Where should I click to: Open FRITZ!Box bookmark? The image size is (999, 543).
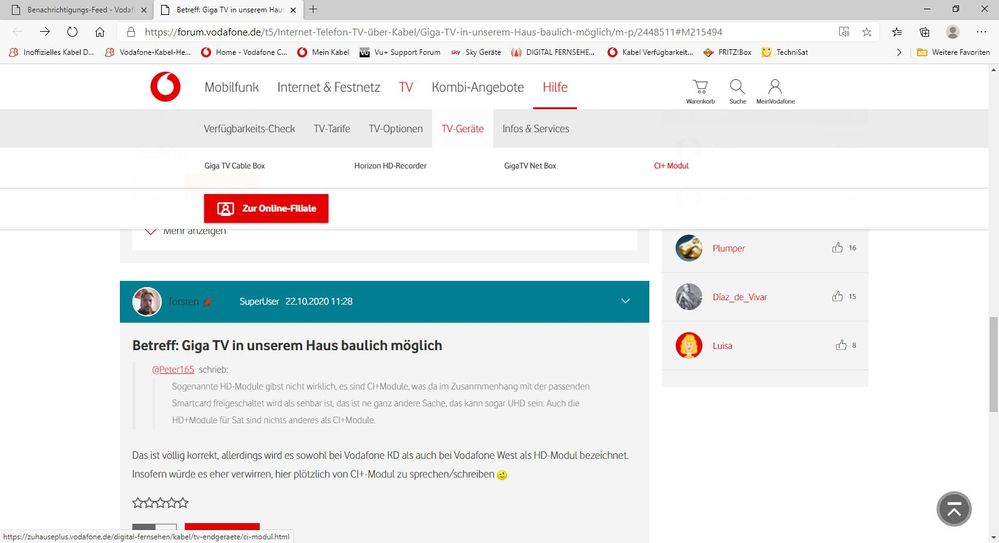[x=728, y=52]
